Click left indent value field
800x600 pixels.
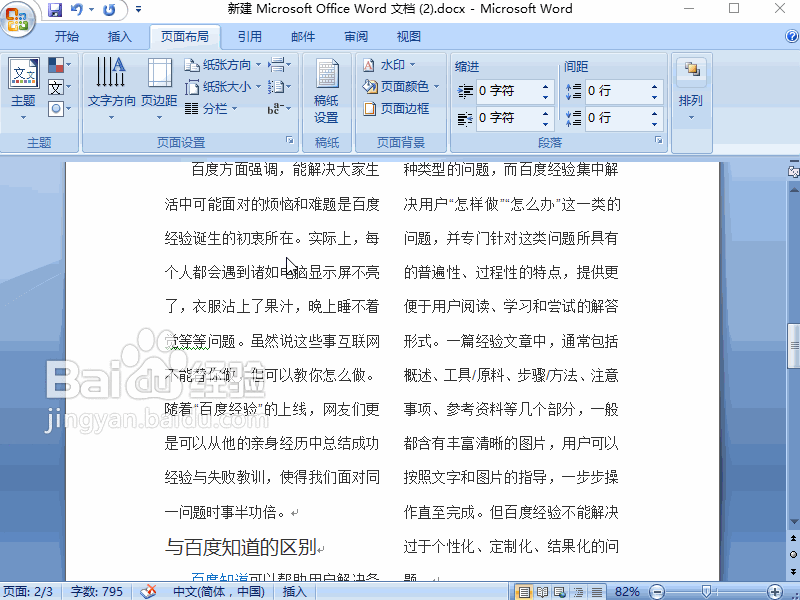click(507, 91)
